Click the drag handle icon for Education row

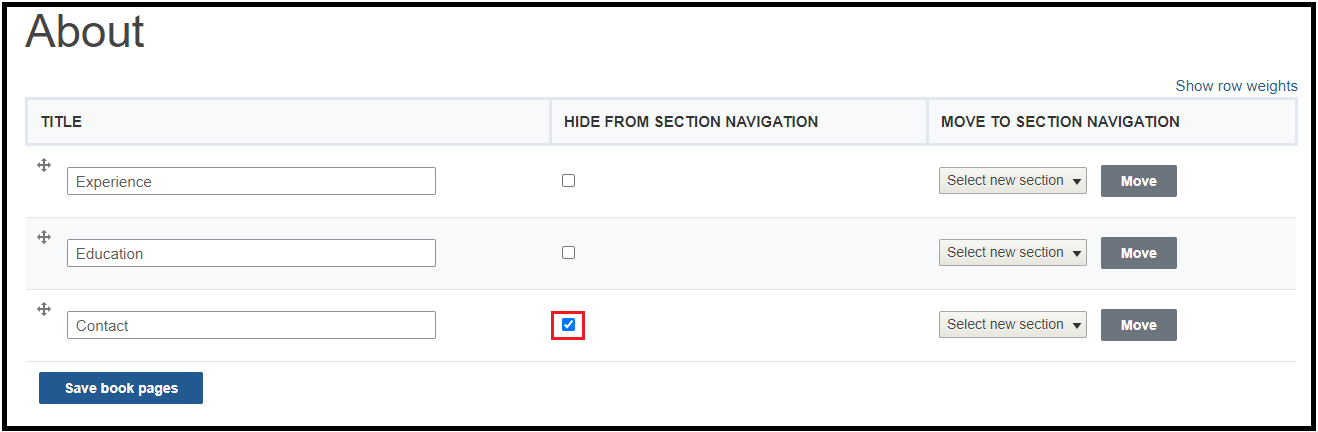(x=44, y=237)
